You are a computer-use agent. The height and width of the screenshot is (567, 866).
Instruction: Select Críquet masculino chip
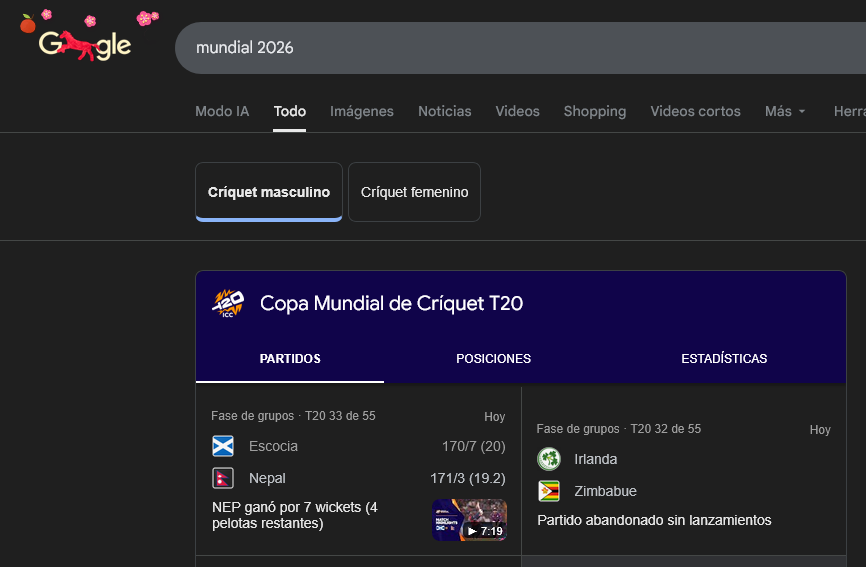coord(269,192)
